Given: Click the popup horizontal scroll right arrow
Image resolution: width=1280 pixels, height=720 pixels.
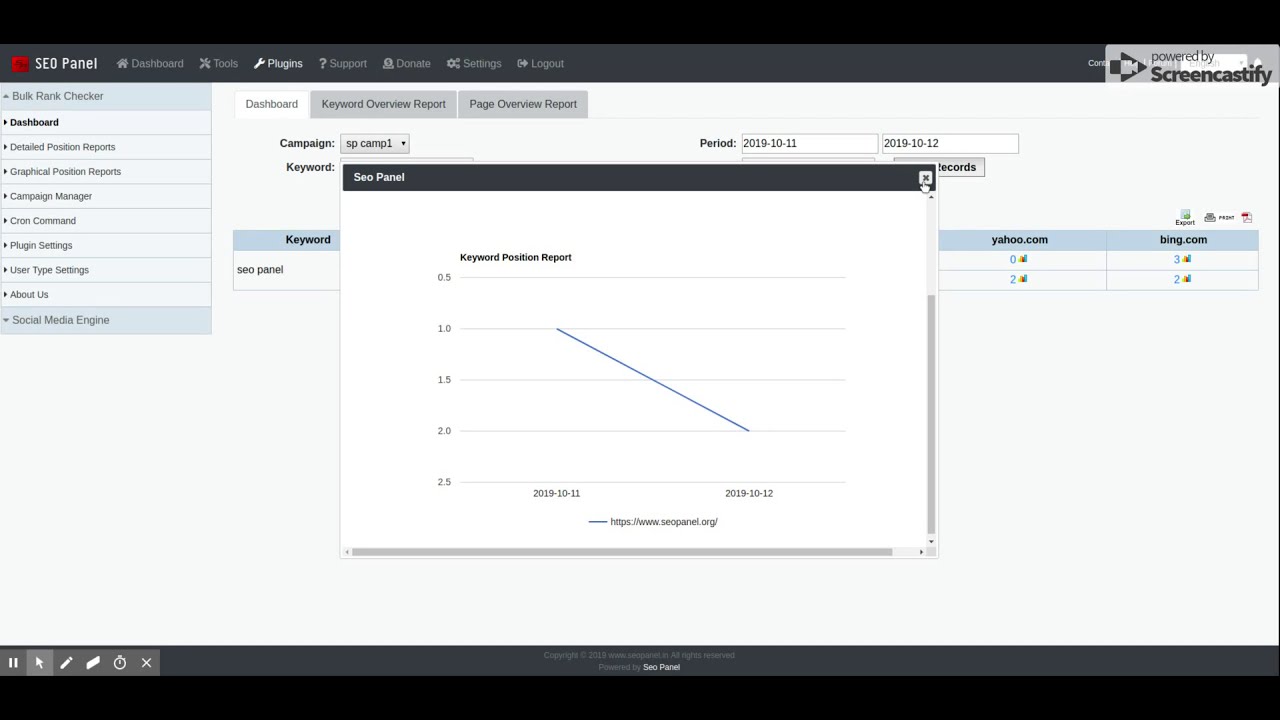Looking at the screenshot, I should coord(921,552).
